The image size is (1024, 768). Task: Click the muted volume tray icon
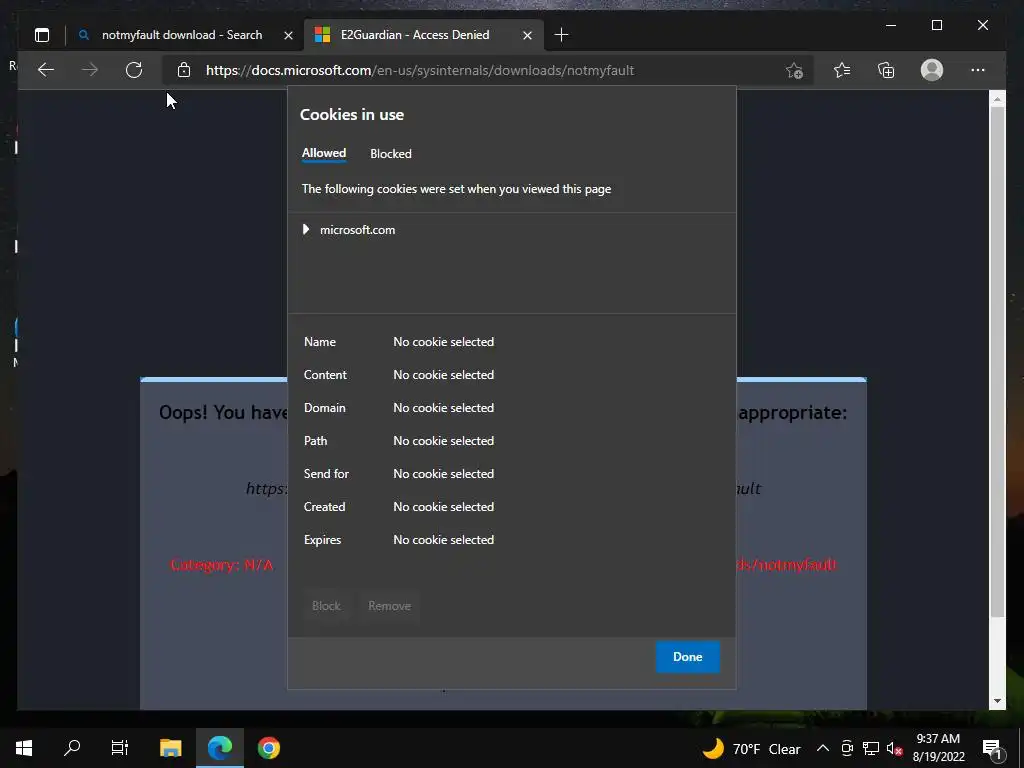894,748
